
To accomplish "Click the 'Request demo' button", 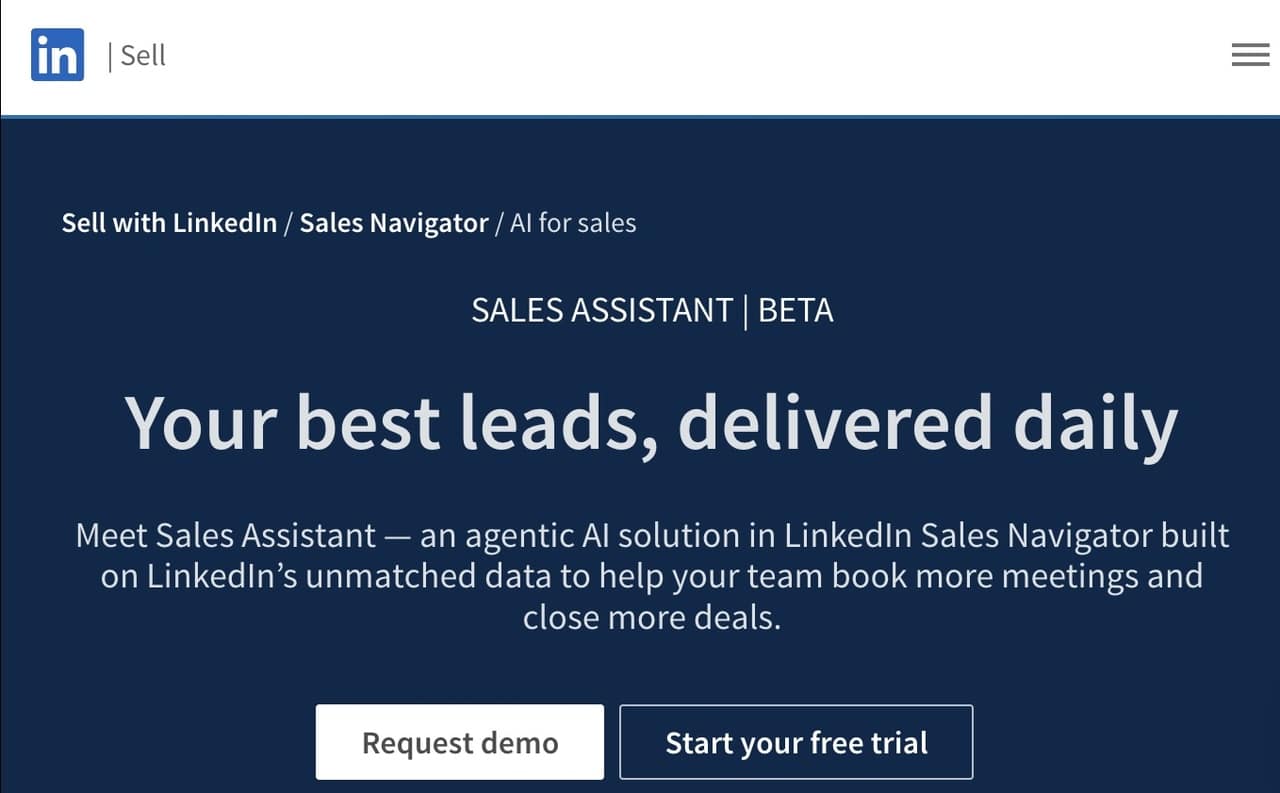I will coord(460,742).
